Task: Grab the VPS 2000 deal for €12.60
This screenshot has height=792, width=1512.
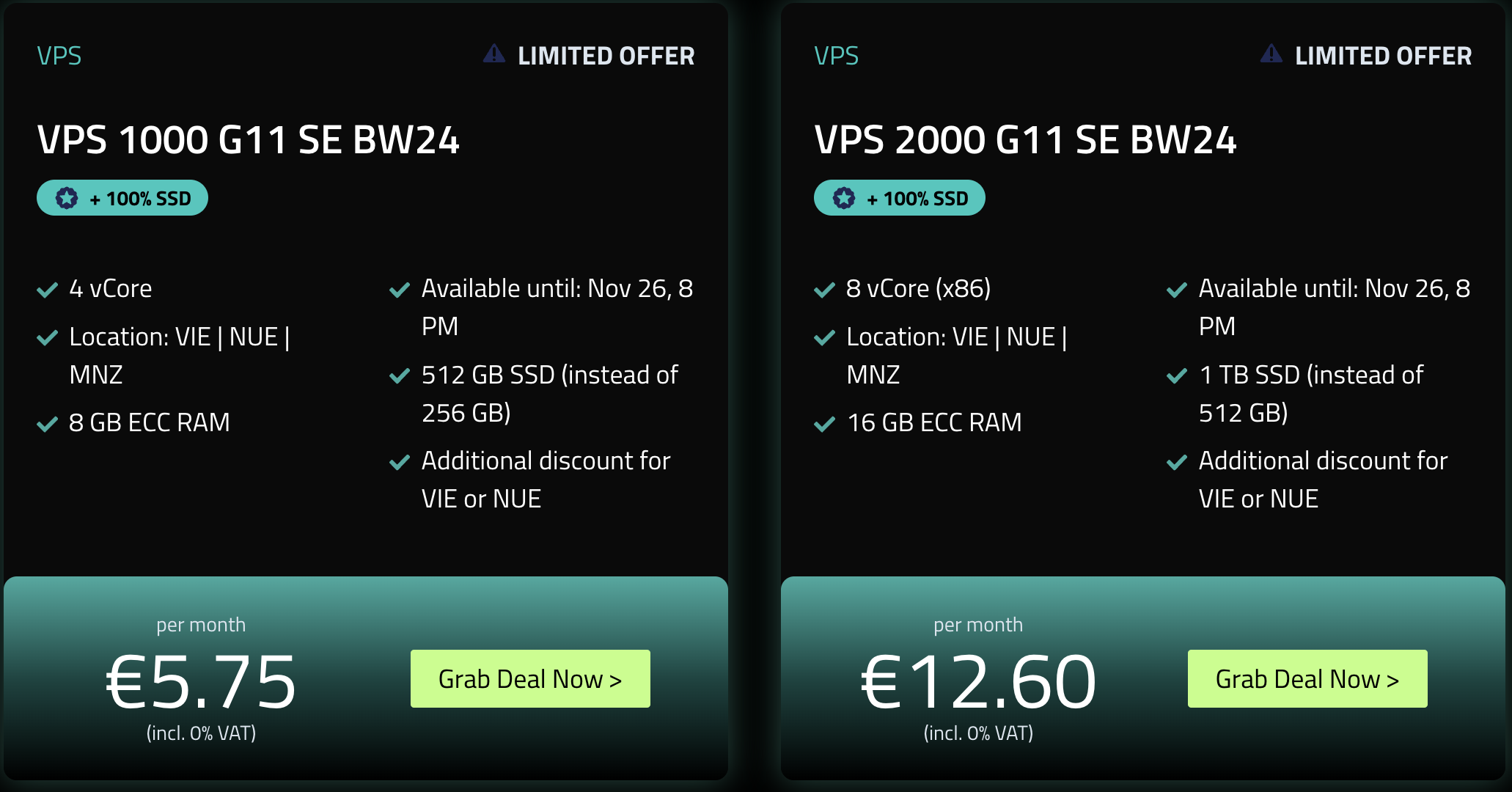Action: point(1307,679)
